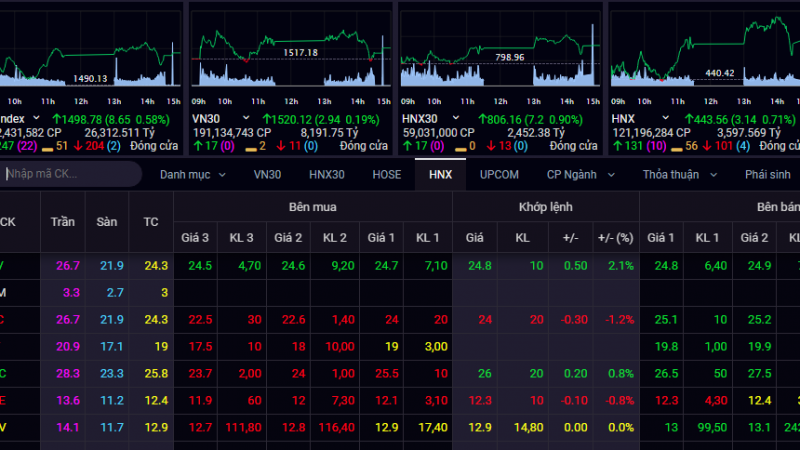Click the +/- (%) column header

click(x=616, y=238)
